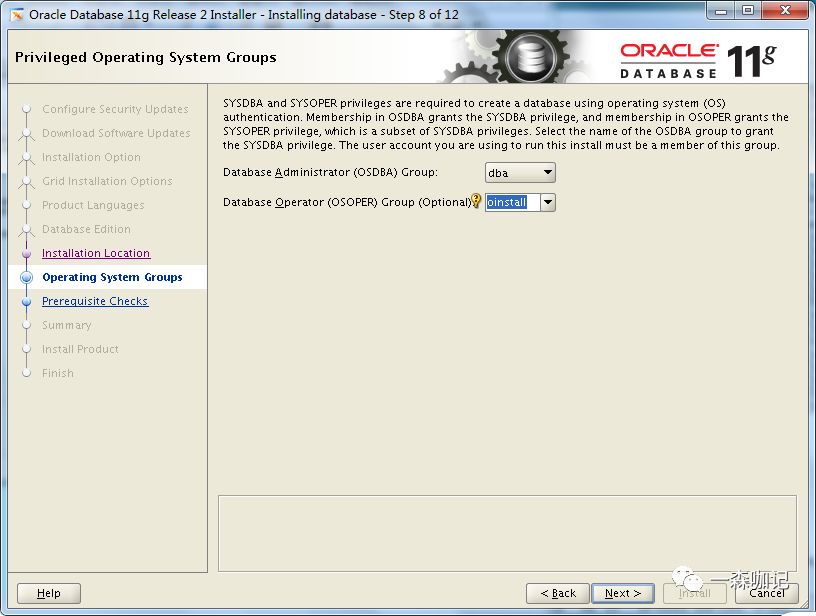
Task: Click the Database Administrator (OSDBA) Group label
Action: [x=330, y=172]
